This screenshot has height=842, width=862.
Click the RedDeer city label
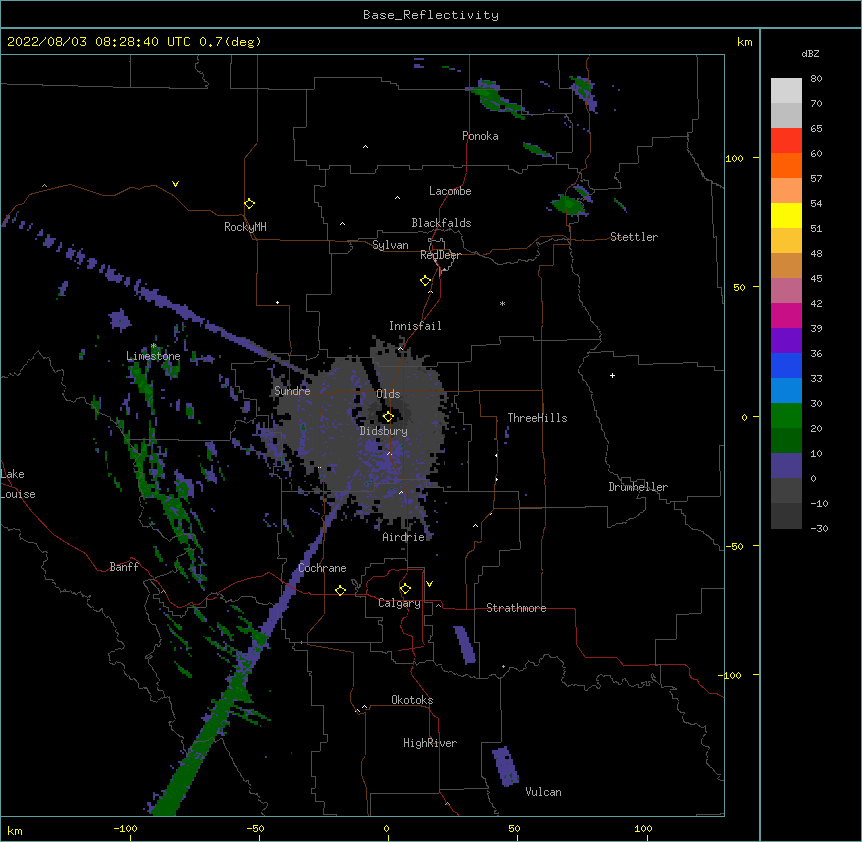pyautogui.click(x=440, y=255)
